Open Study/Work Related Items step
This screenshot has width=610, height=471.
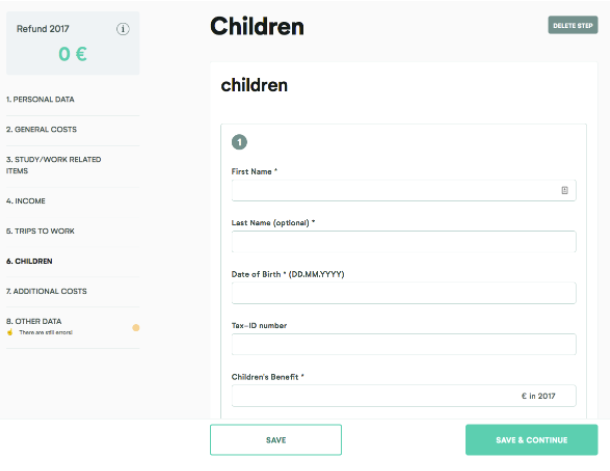[53, 165]
